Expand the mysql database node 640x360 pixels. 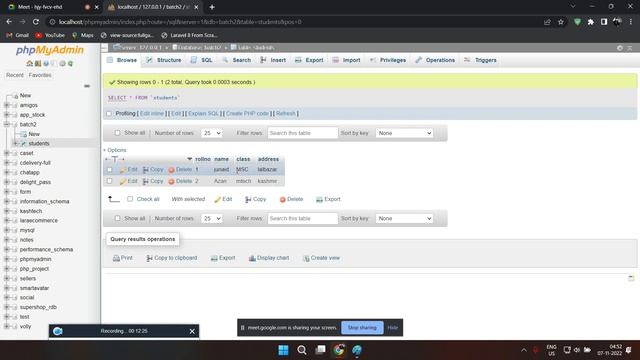[x=7, y=230]
